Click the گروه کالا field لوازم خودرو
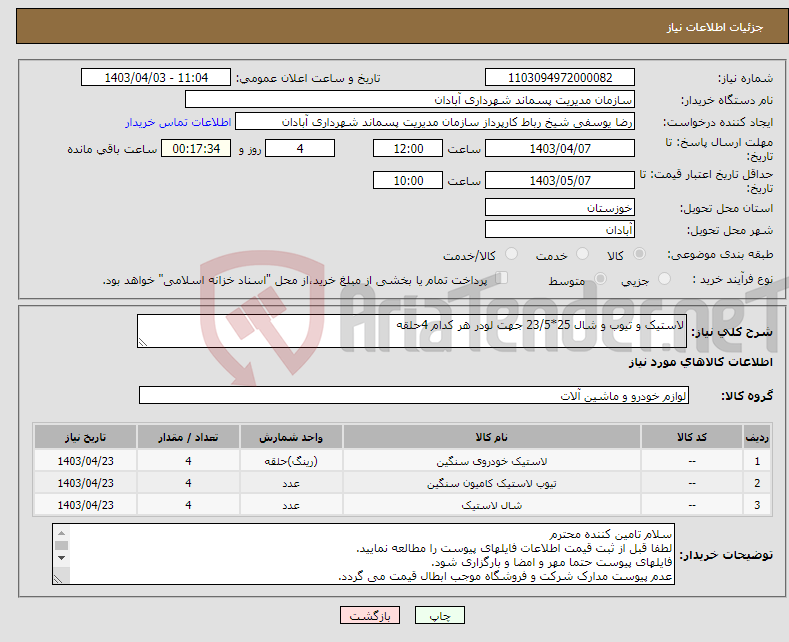This screenshot has width=789, height=642. (x=414, y=395)
